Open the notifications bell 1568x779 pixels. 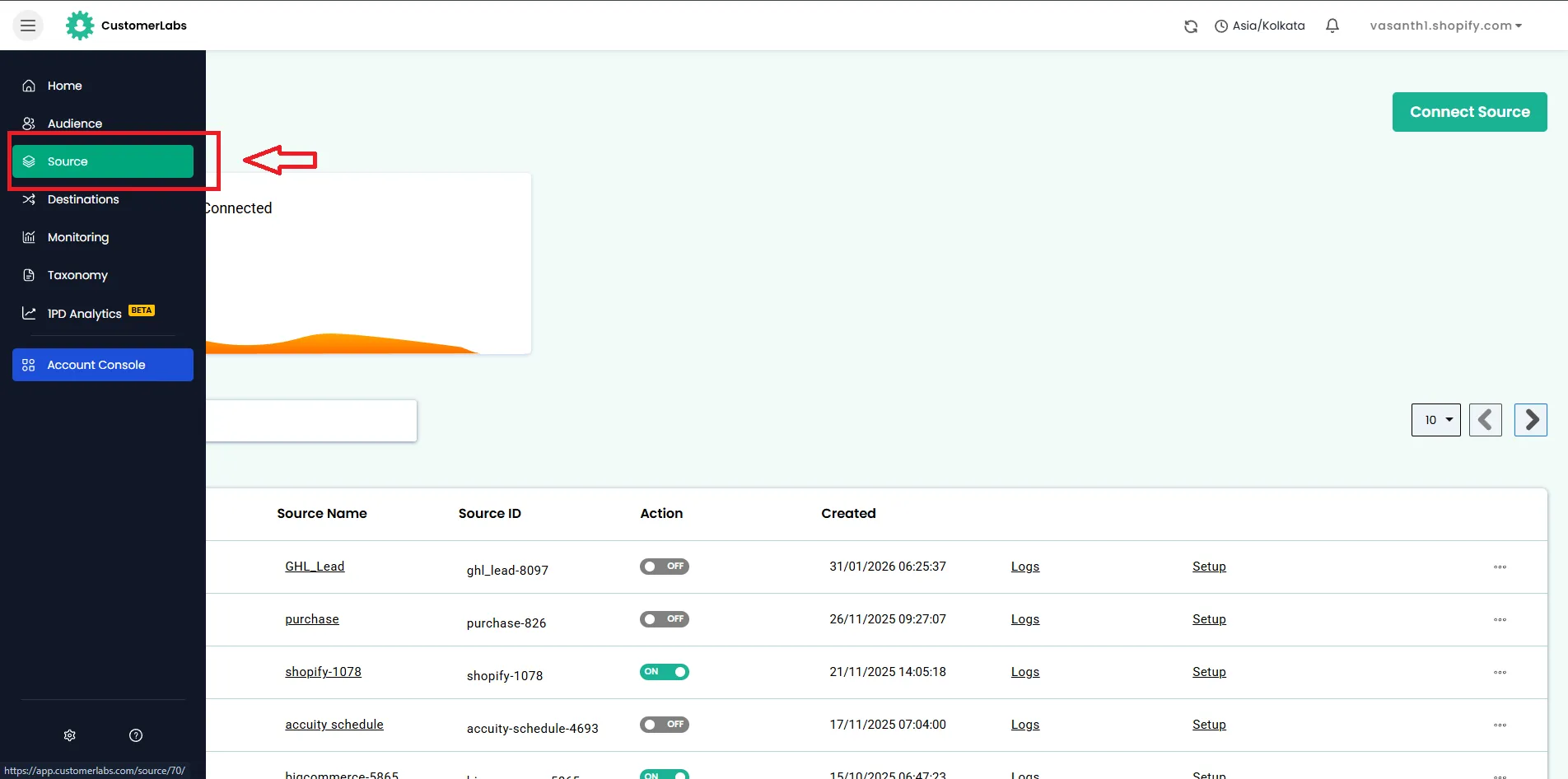click(x=1332, y=26)
